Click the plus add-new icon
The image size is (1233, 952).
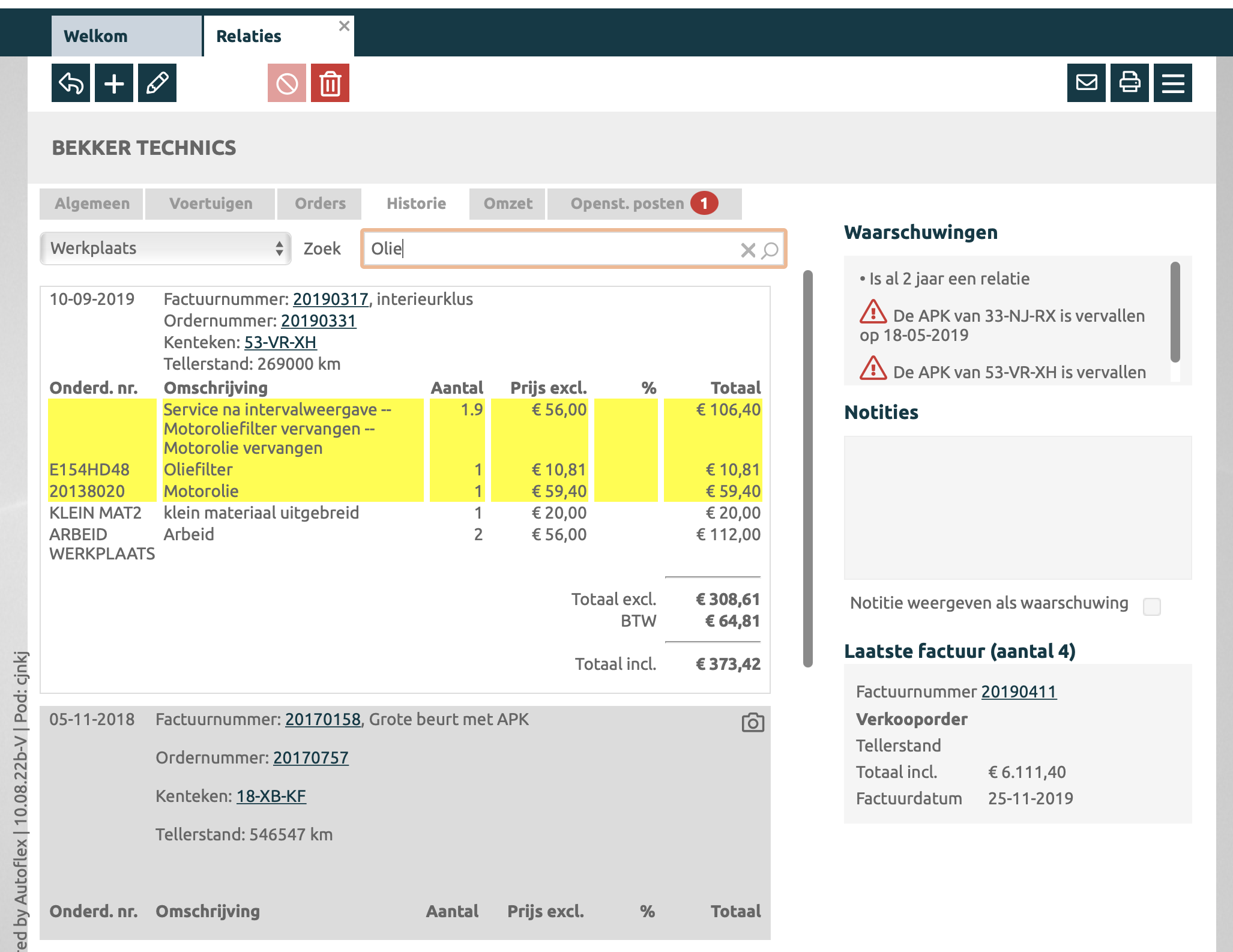point(114,83)
